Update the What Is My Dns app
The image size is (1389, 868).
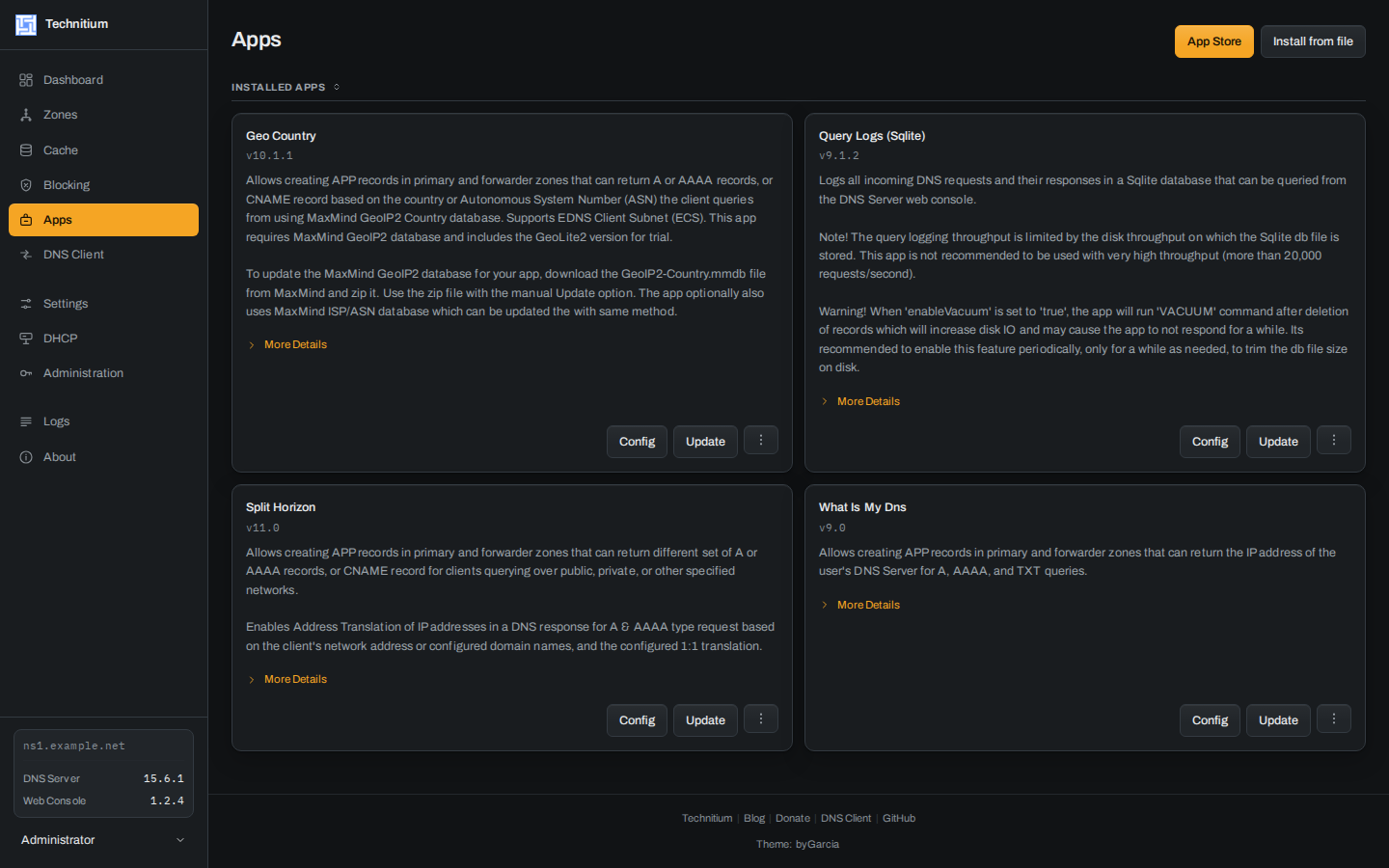click(1278, 720)
